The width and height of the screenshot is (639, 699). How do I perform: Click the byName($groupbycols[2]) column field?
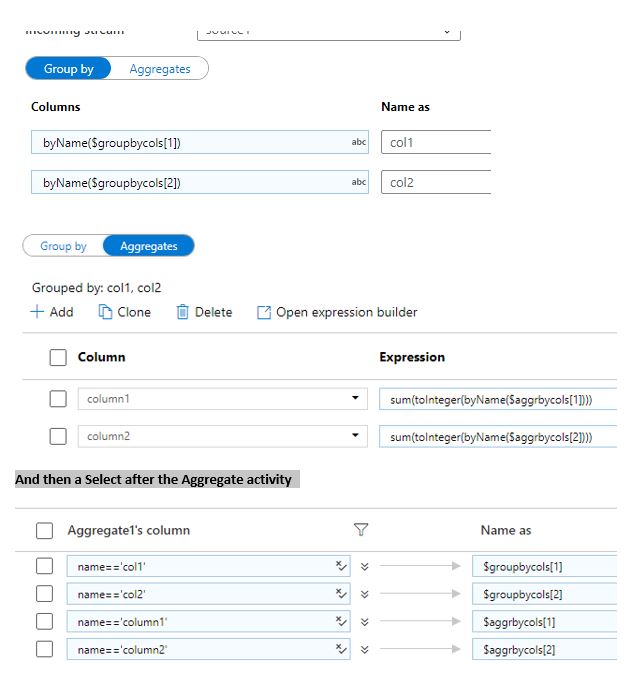[200, 182]
